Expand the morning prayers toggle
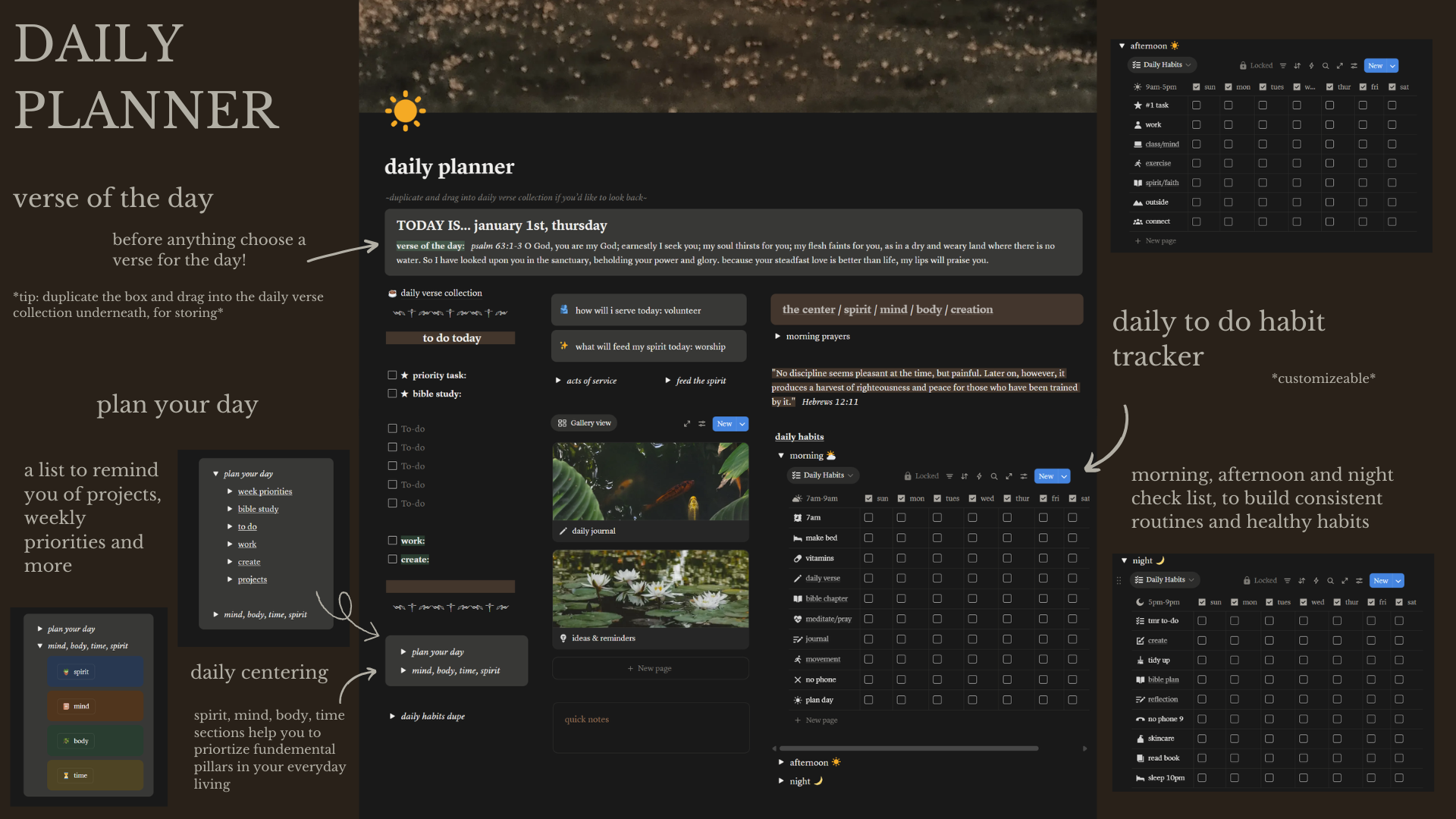This screenshot has height=819, width=1456. coord(778,336)
